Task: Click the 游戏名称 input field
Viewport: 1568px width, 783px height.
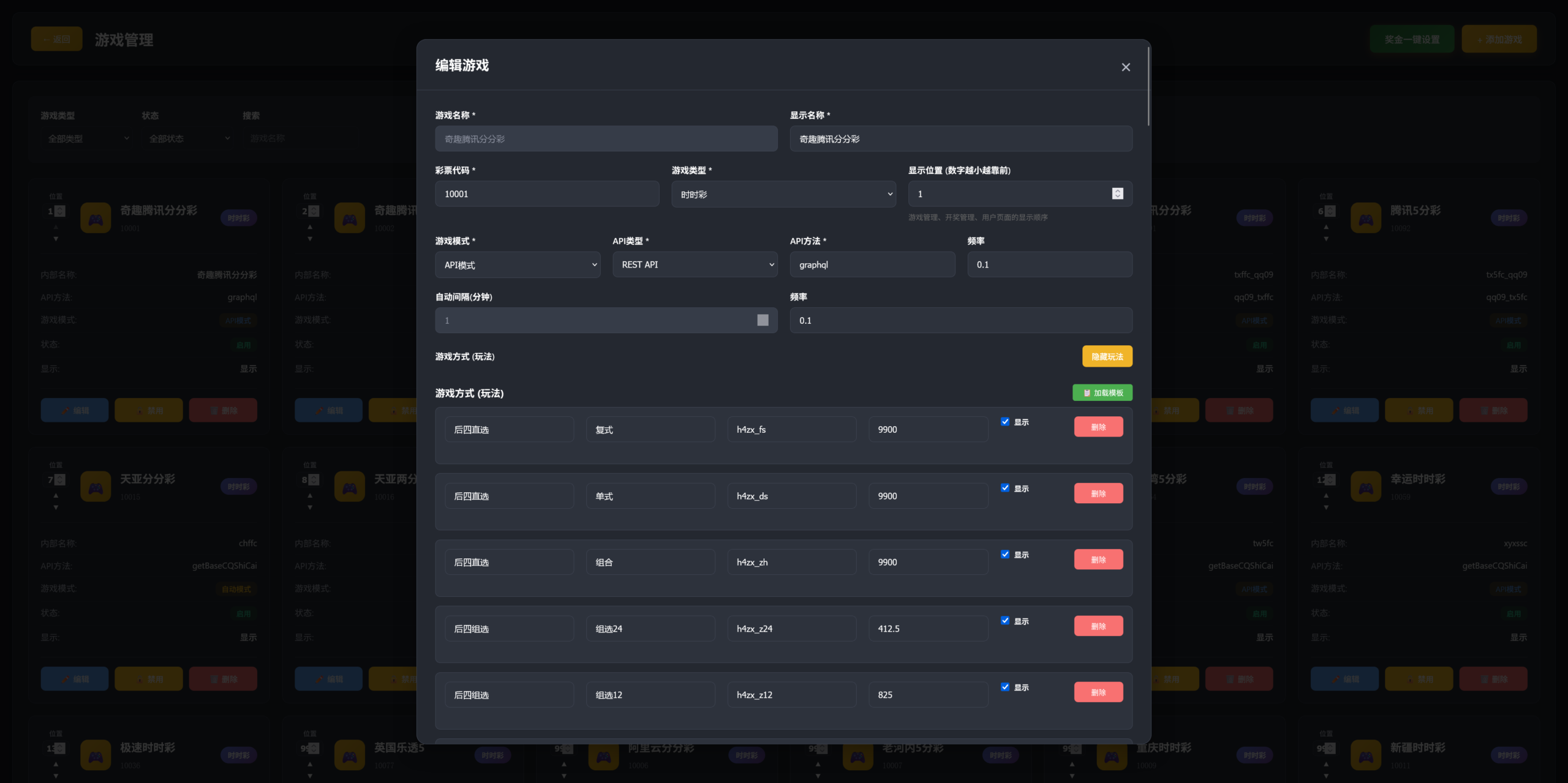Action: 606,138
